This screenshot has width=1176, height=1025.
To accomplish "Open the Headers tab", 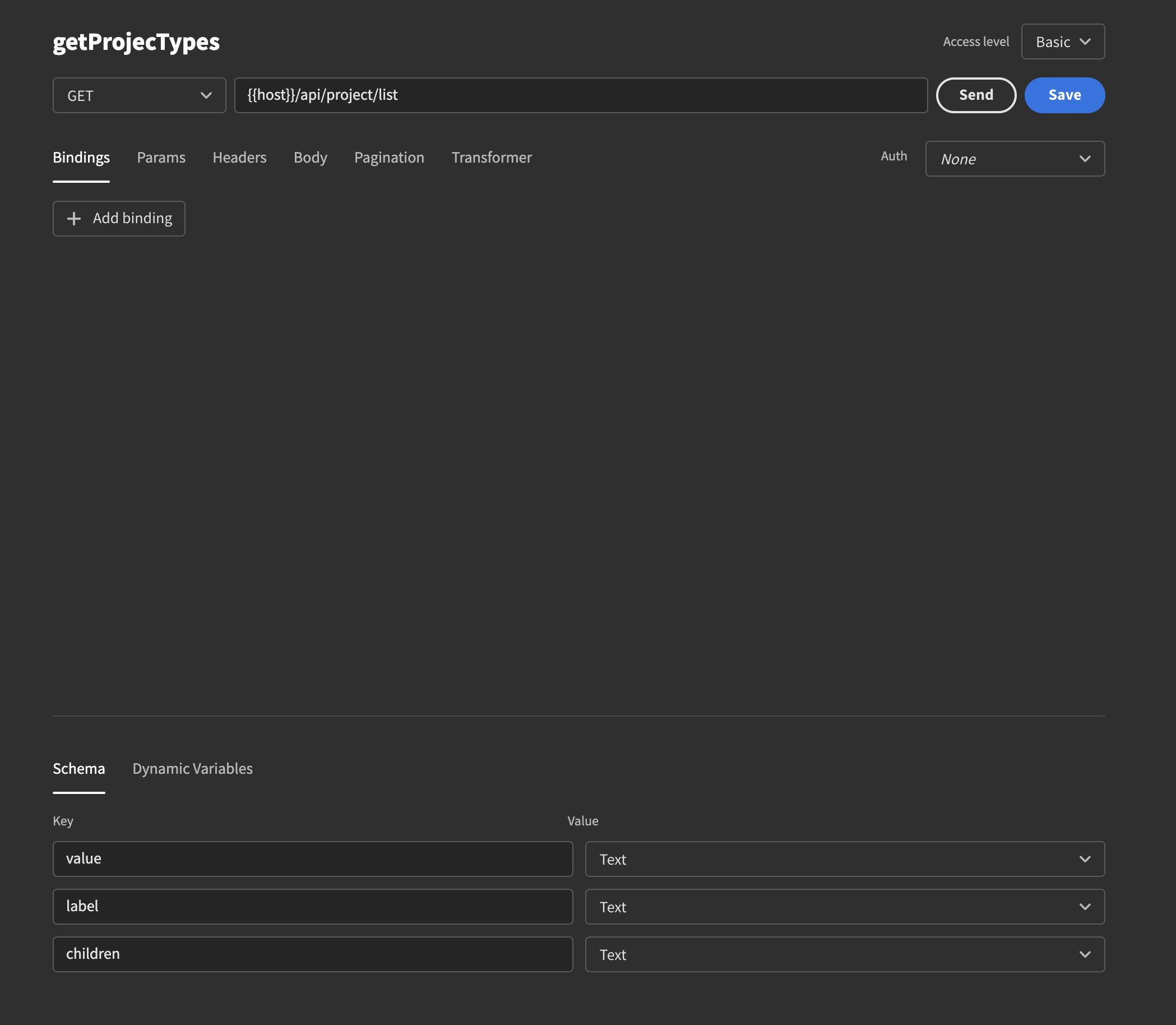I will pyautogui.click(x=239, y=158).
